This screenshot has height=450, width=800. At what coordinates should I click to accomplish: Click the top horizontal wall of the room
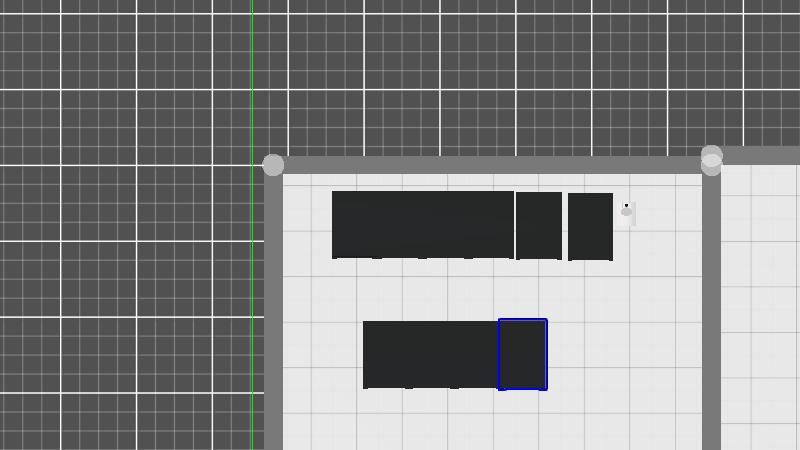[x=490, y=165]
